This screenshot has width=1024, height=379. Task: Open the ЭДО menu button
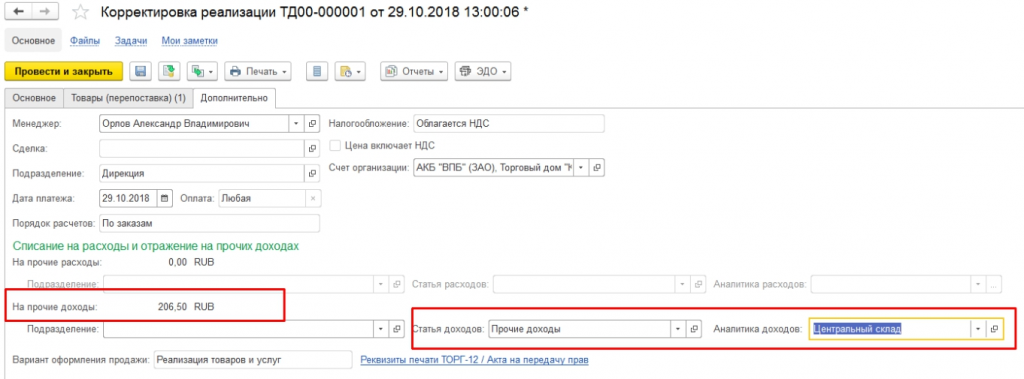(483, 71)
